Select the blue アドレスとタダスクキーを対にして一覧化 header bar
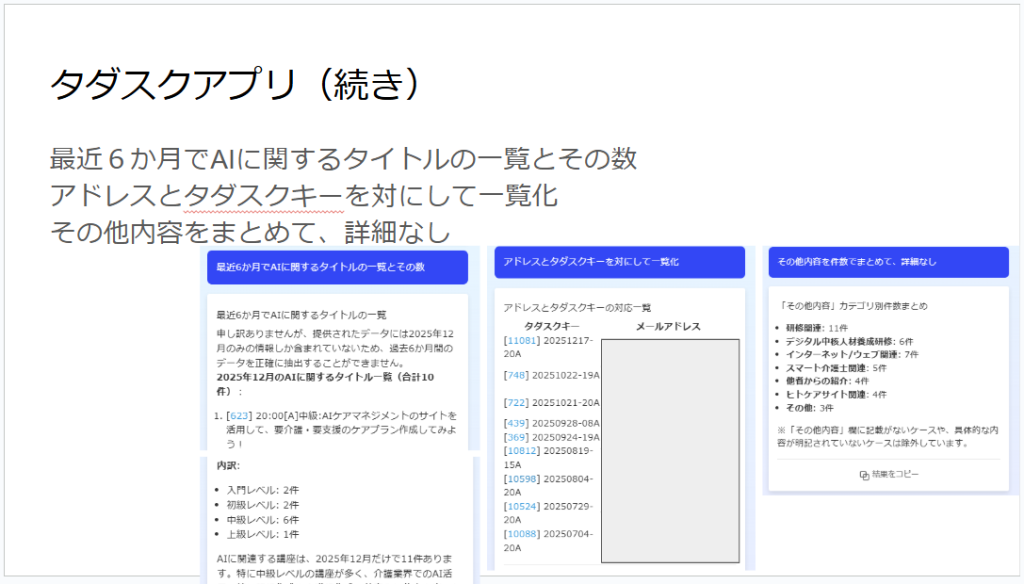Viewport: 1024px width, 584px height. pyautogui.click(x=619, y=262)
